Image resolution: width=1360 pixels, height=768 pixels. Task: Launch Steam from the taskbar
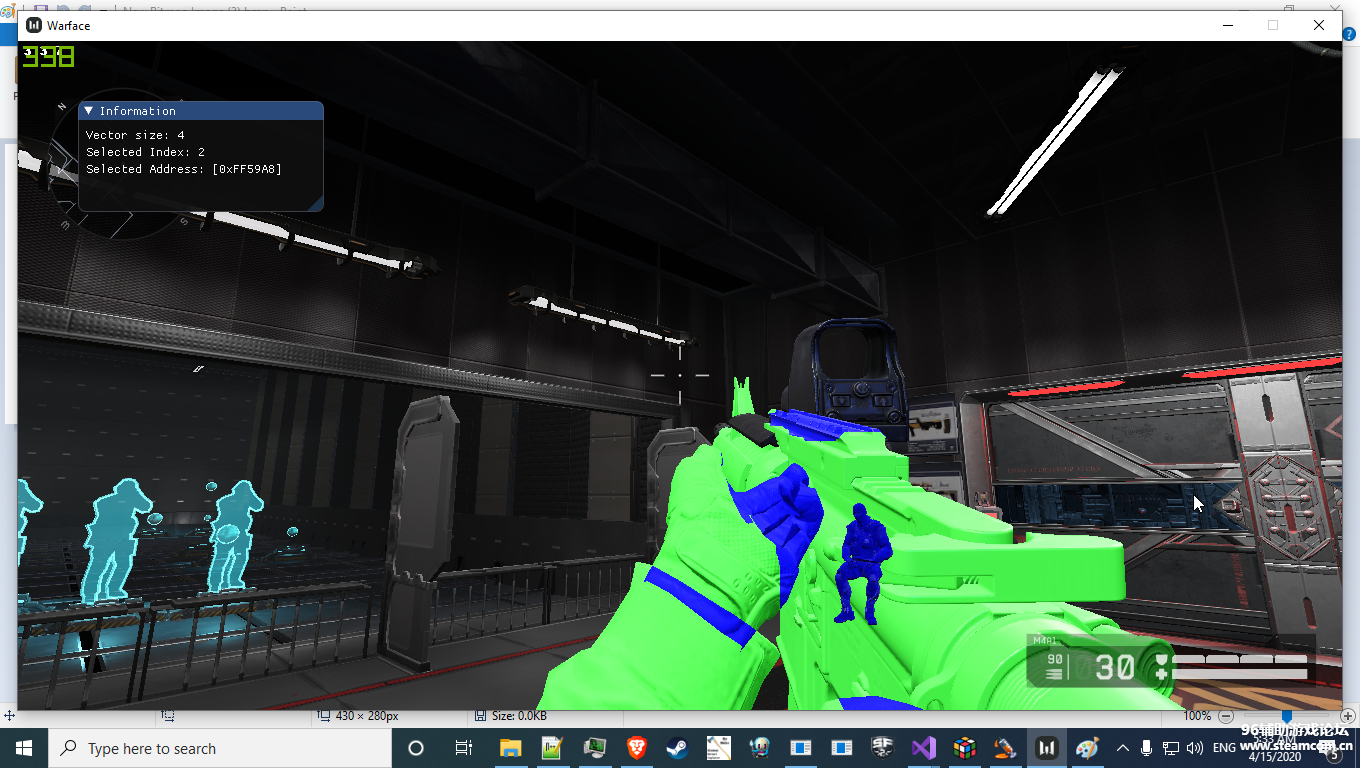coord(677,748)
